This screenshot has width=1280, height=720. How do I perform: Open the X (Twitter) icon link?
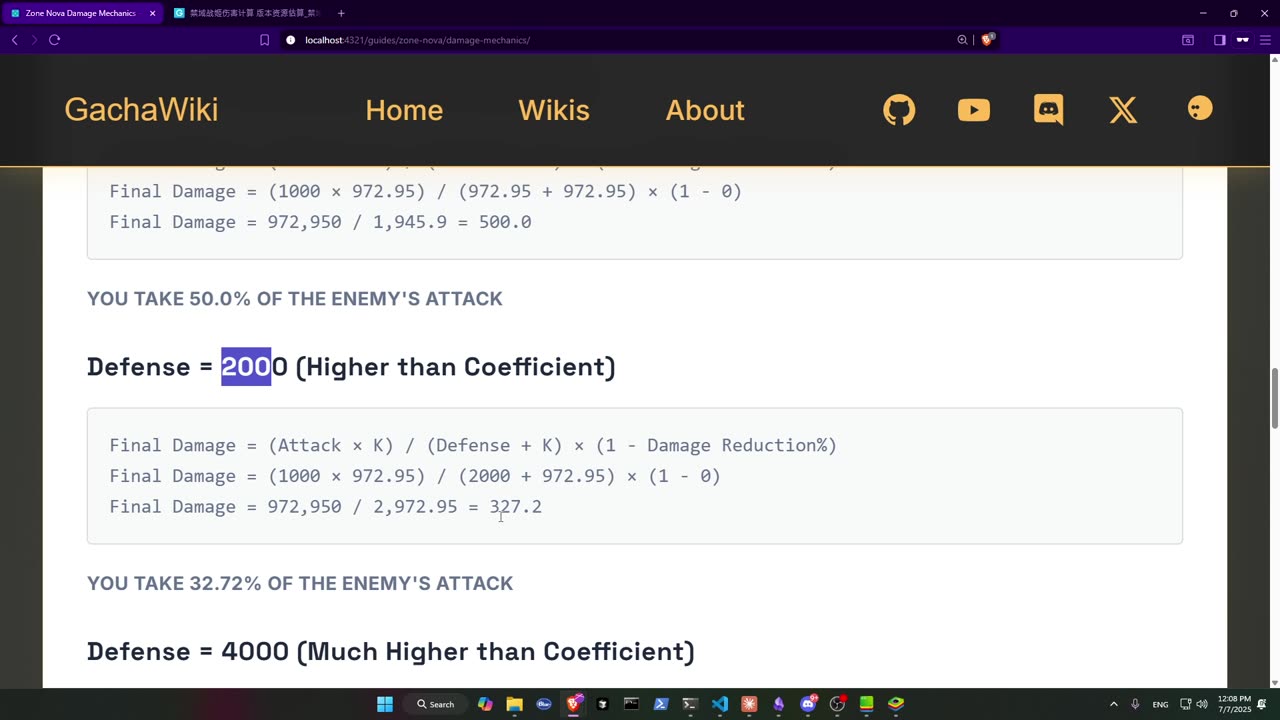pyautogui.click(x=1123, y=110)
